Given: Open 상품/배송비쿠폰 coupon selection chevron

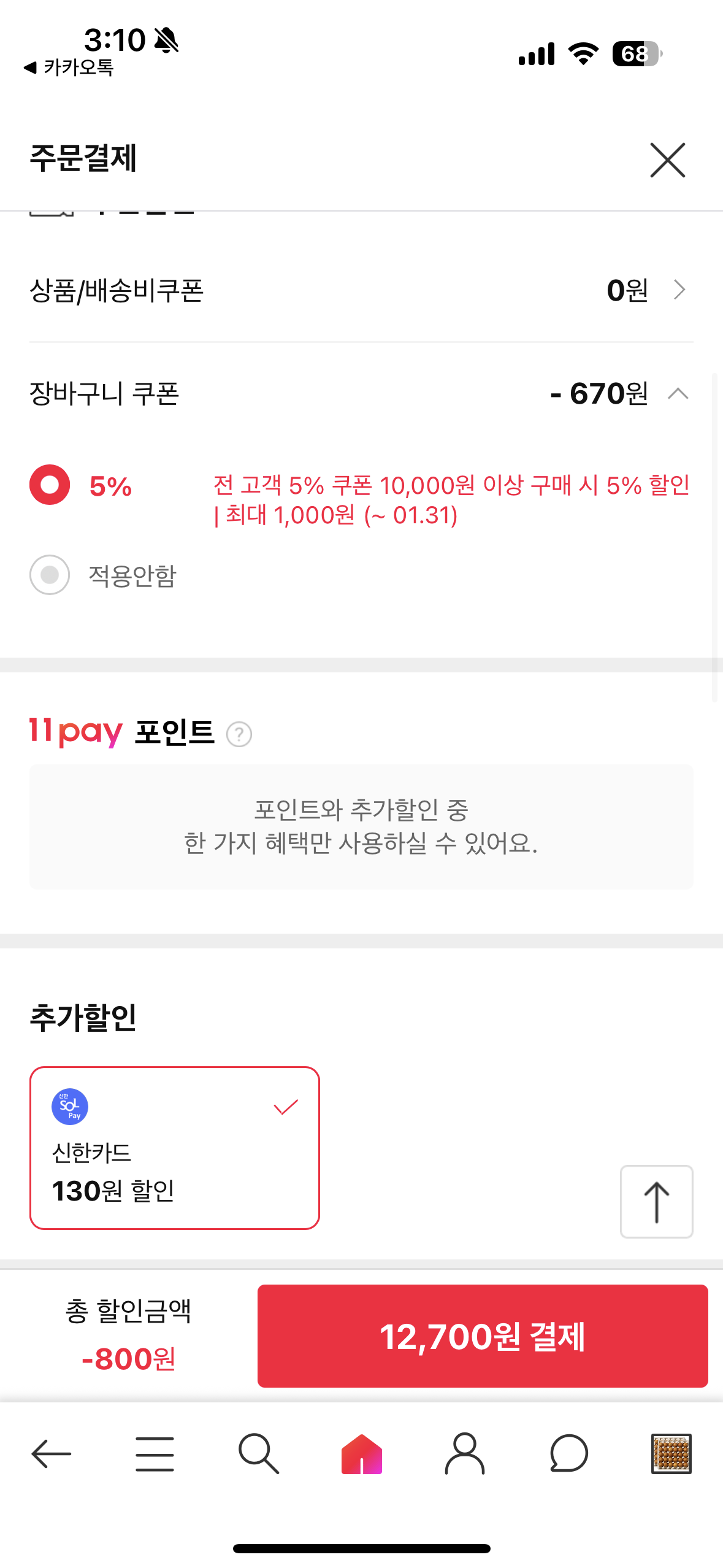Looking at the screenshot, I should click(x=679, y=290).
